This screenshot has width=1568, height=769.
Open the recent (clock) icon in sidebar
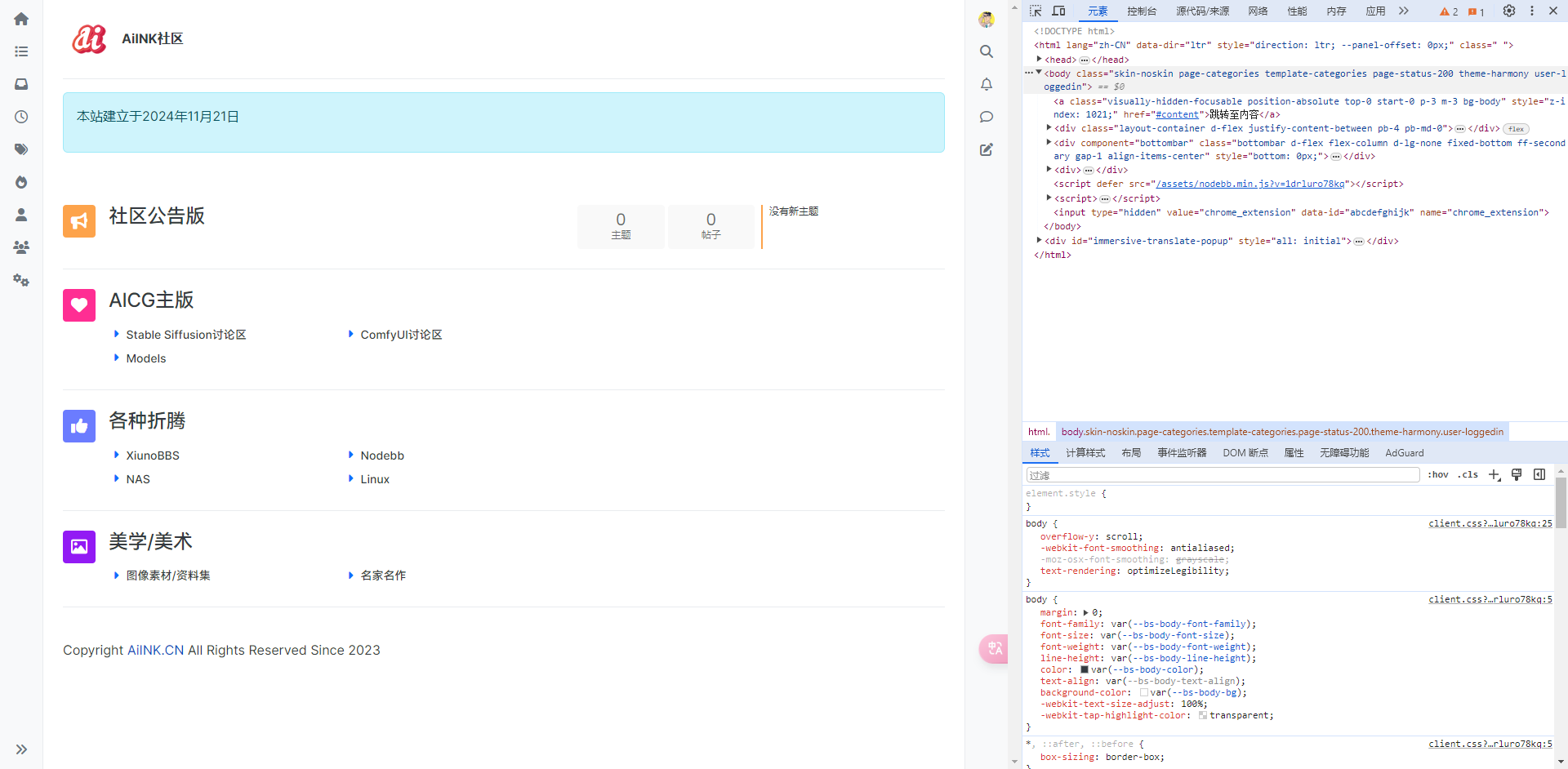[x=21, y=117]
